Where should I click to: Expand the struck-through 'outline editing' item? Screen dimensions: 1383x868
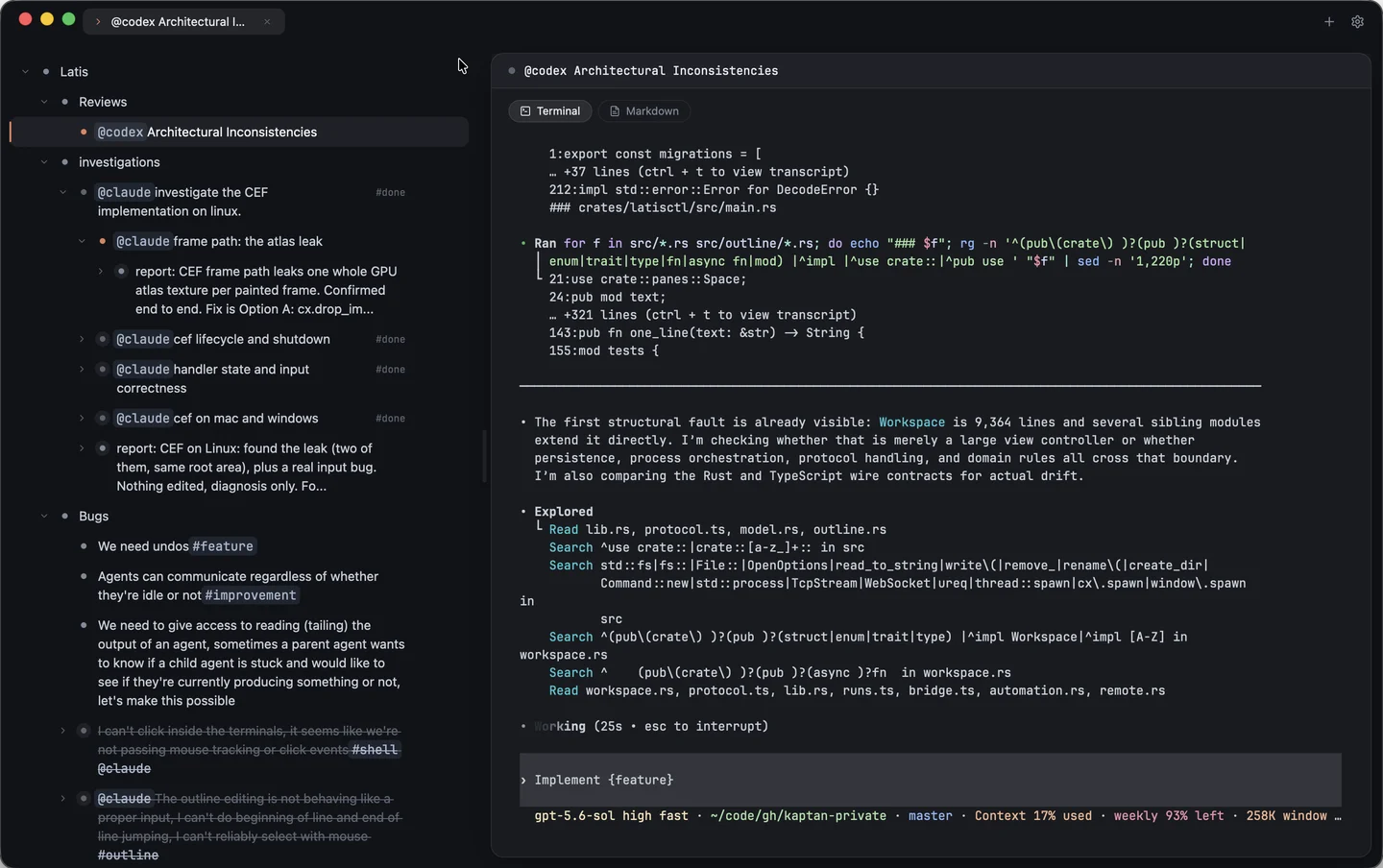pos(63,799)
